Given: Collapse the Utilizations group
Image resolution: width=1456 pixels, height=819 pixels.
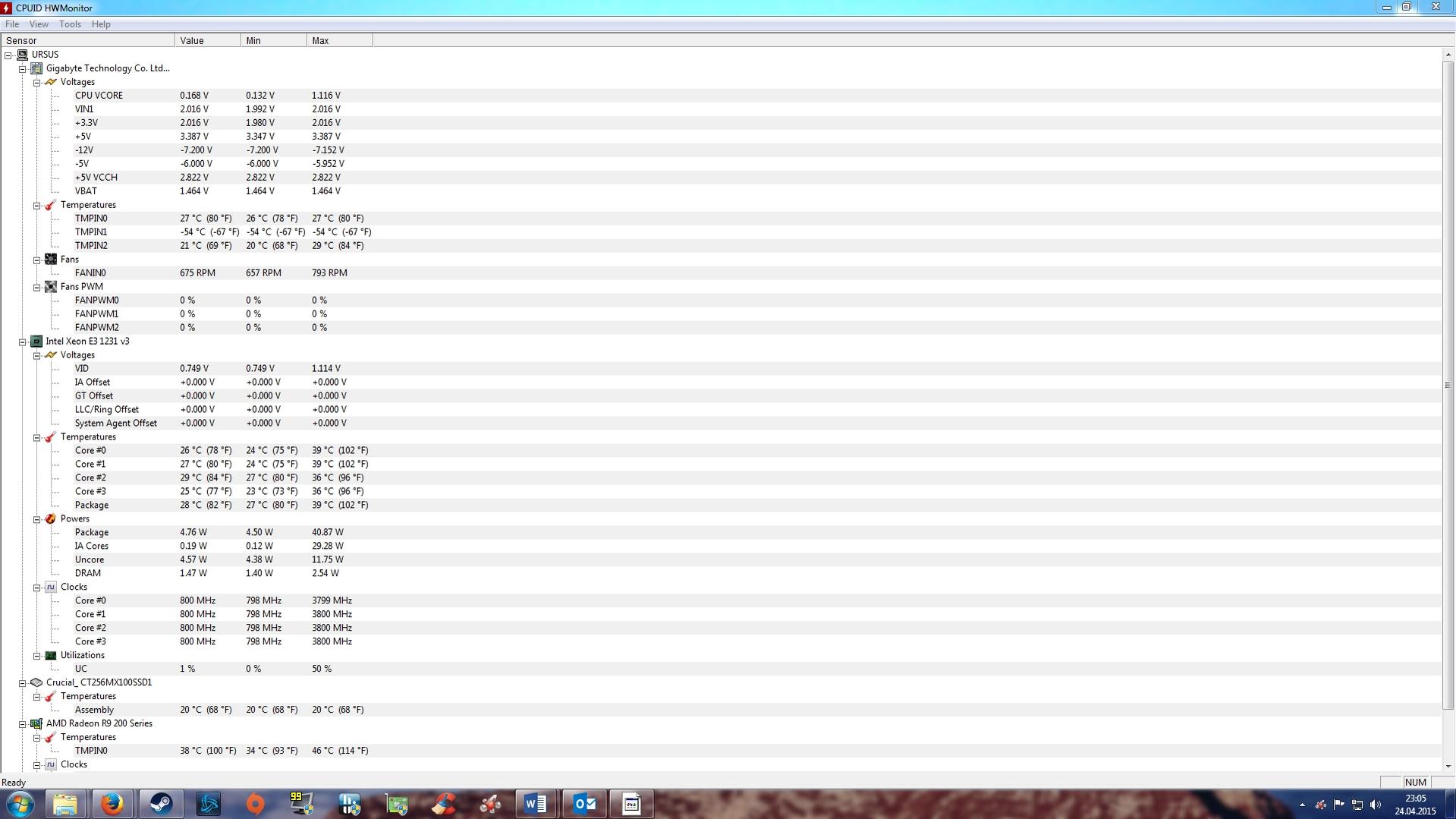Looking at the screenshot, I should click(x=37, y=657).
